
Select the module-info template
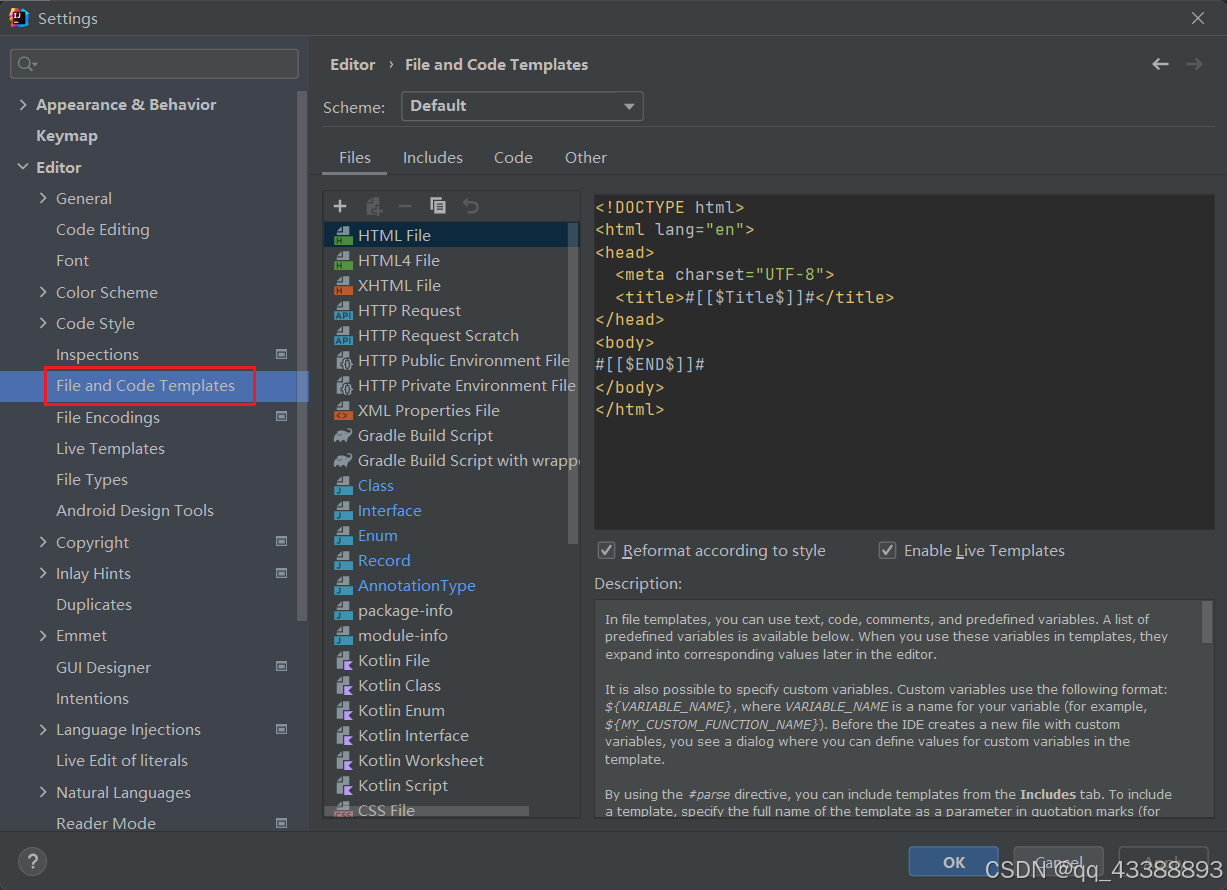click(403, 635)
